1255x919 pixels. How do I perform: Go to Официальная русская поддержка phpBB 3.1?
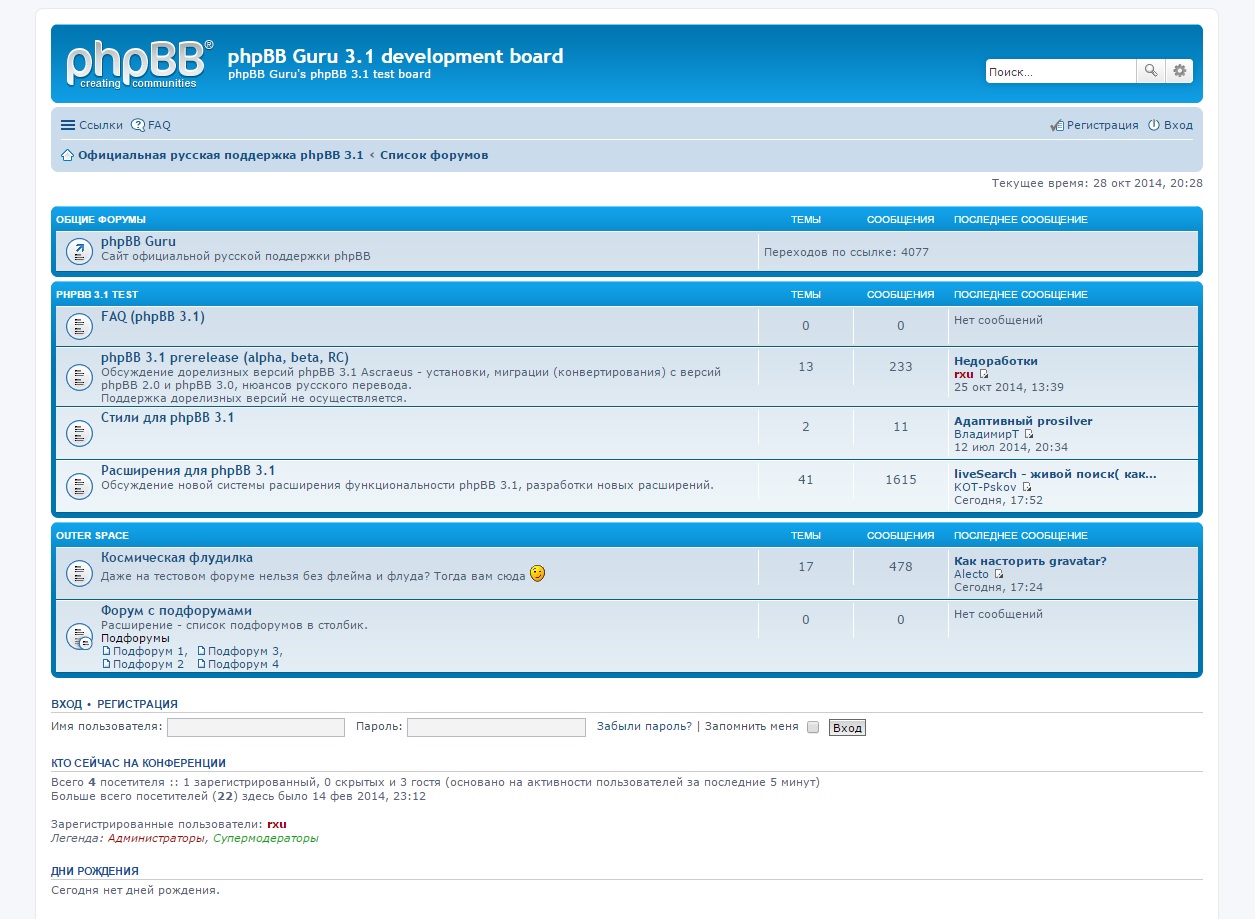point(221,155)
